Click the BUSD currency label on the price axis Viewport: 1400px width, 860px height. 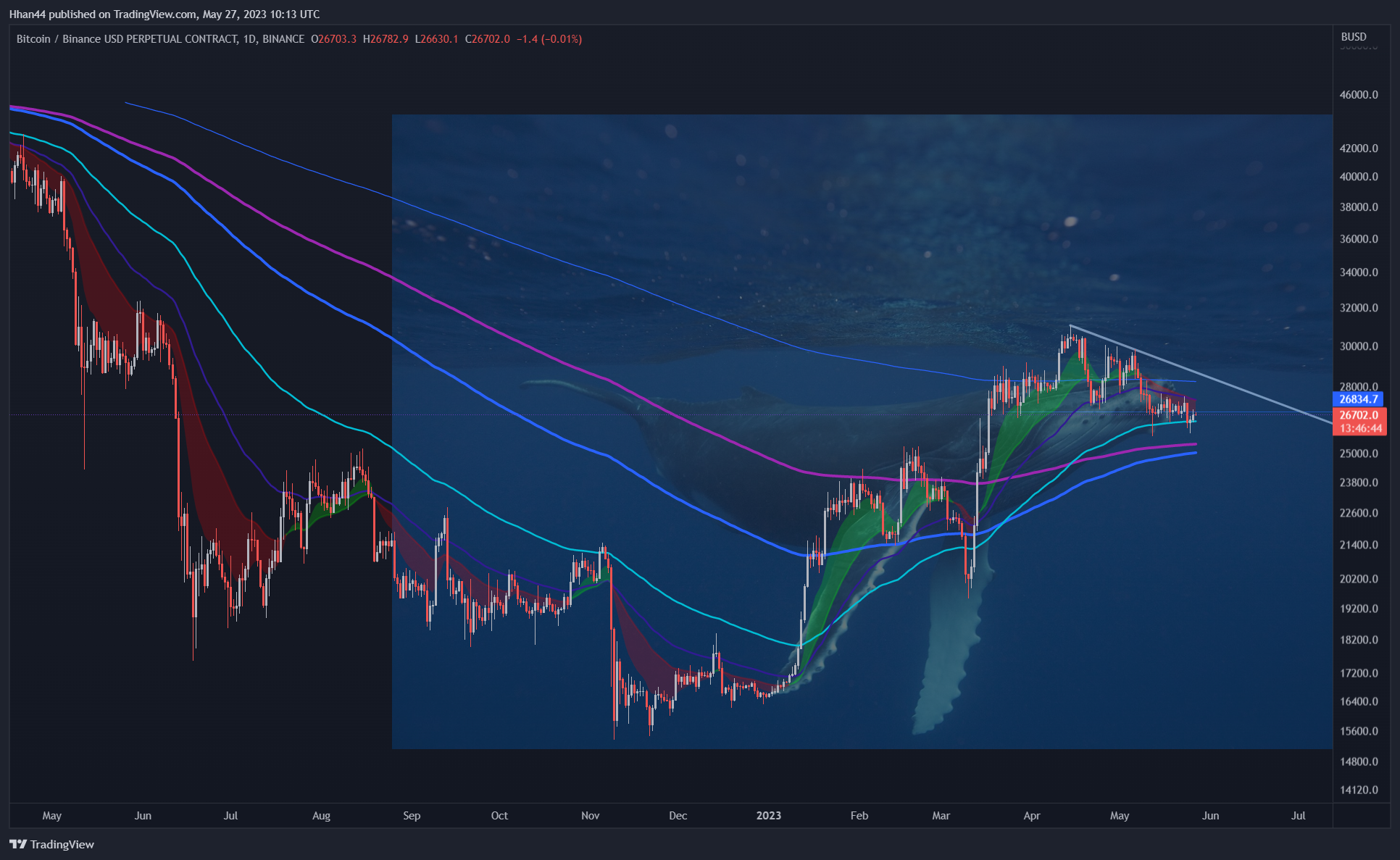(1354, 37)
